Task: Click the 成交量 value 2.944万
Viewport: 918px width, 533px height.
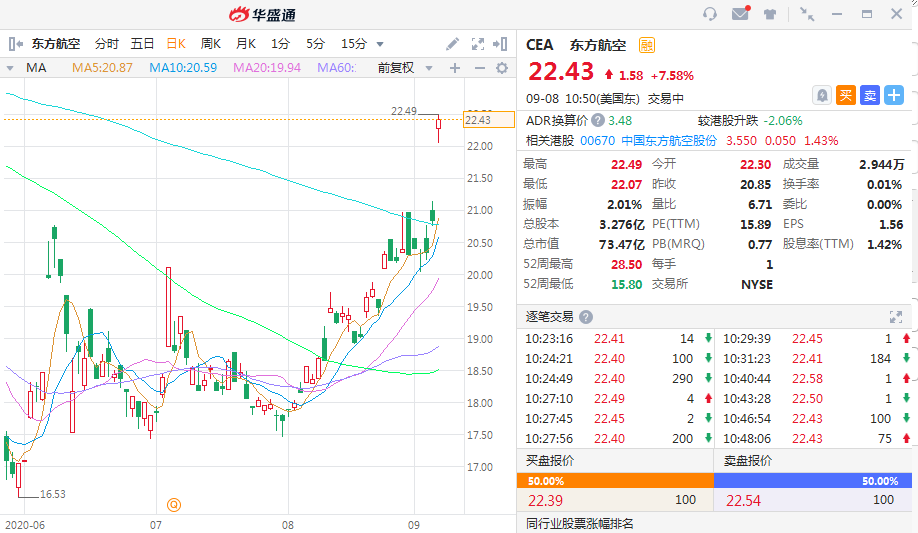Action: point(882,165)
